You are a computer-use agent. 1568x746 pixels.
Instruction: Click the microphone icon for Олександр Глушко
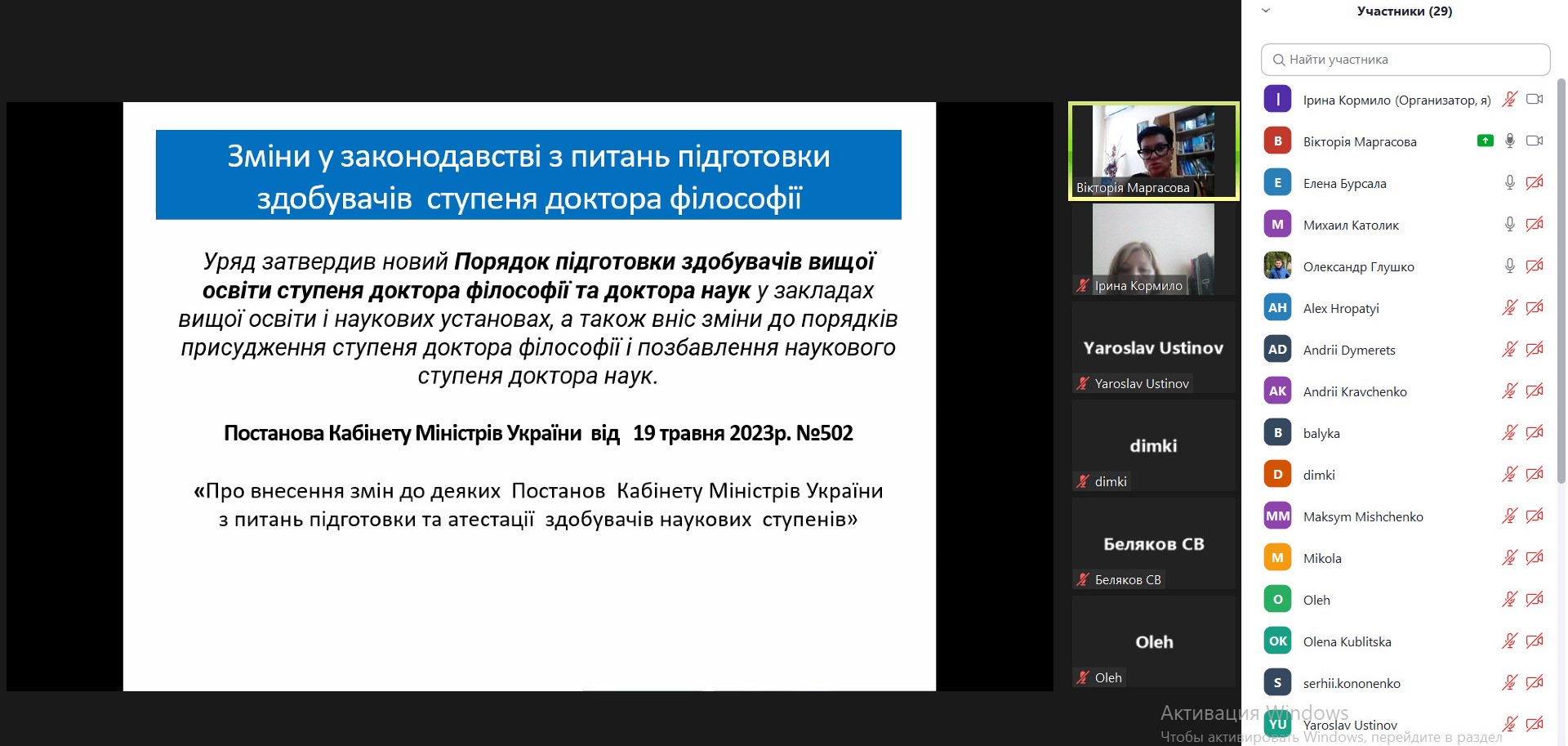(1510, 266)
